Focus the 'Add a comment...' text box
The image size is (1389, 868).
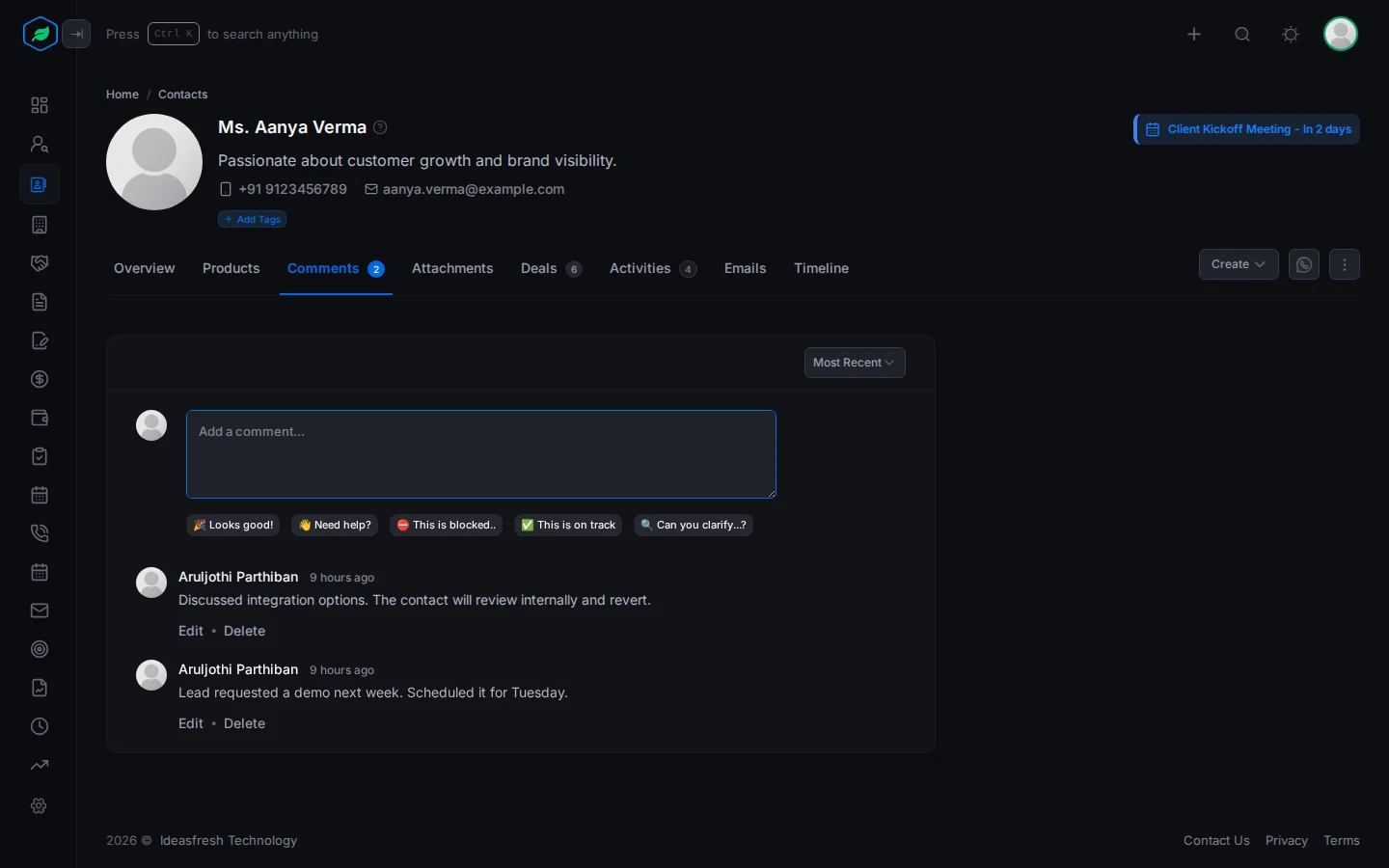481,454
